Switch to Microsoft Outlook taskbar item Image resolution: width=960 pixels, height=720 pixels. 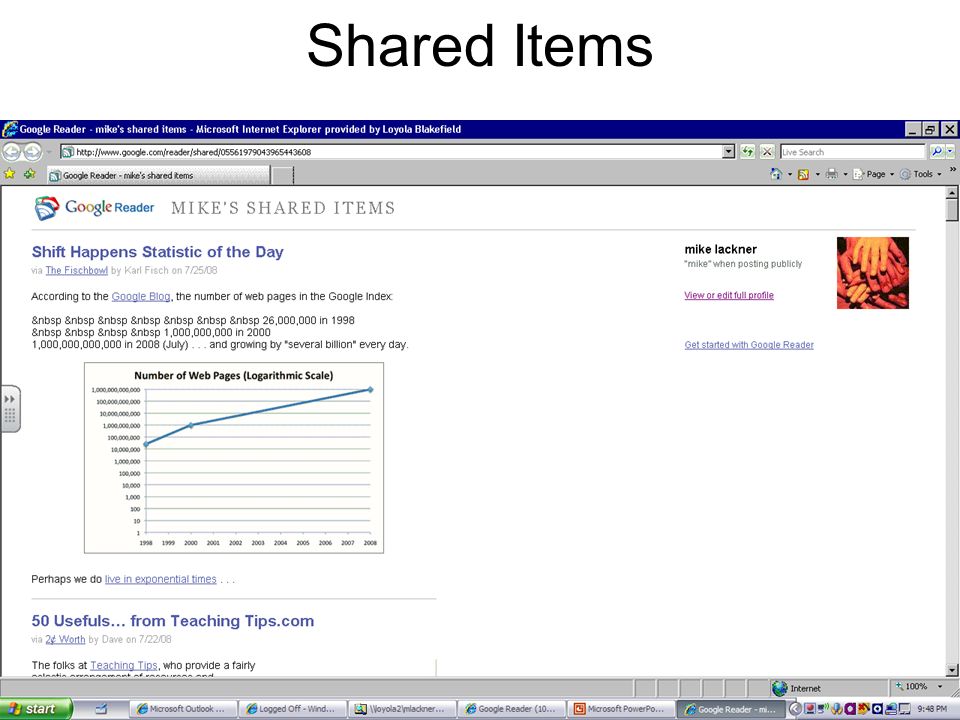pos(182,709)
